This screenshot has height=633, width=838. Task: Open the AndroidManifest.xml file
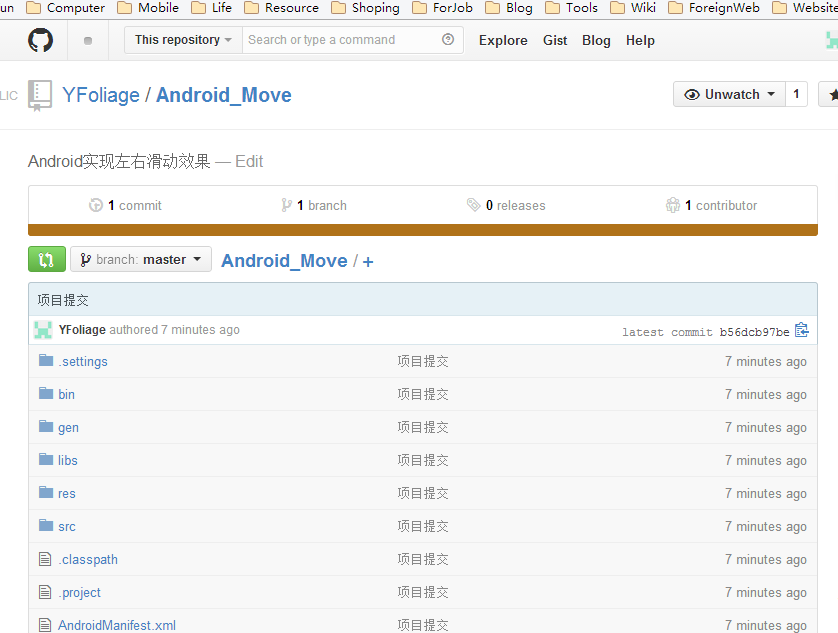(x=116, y=625)
